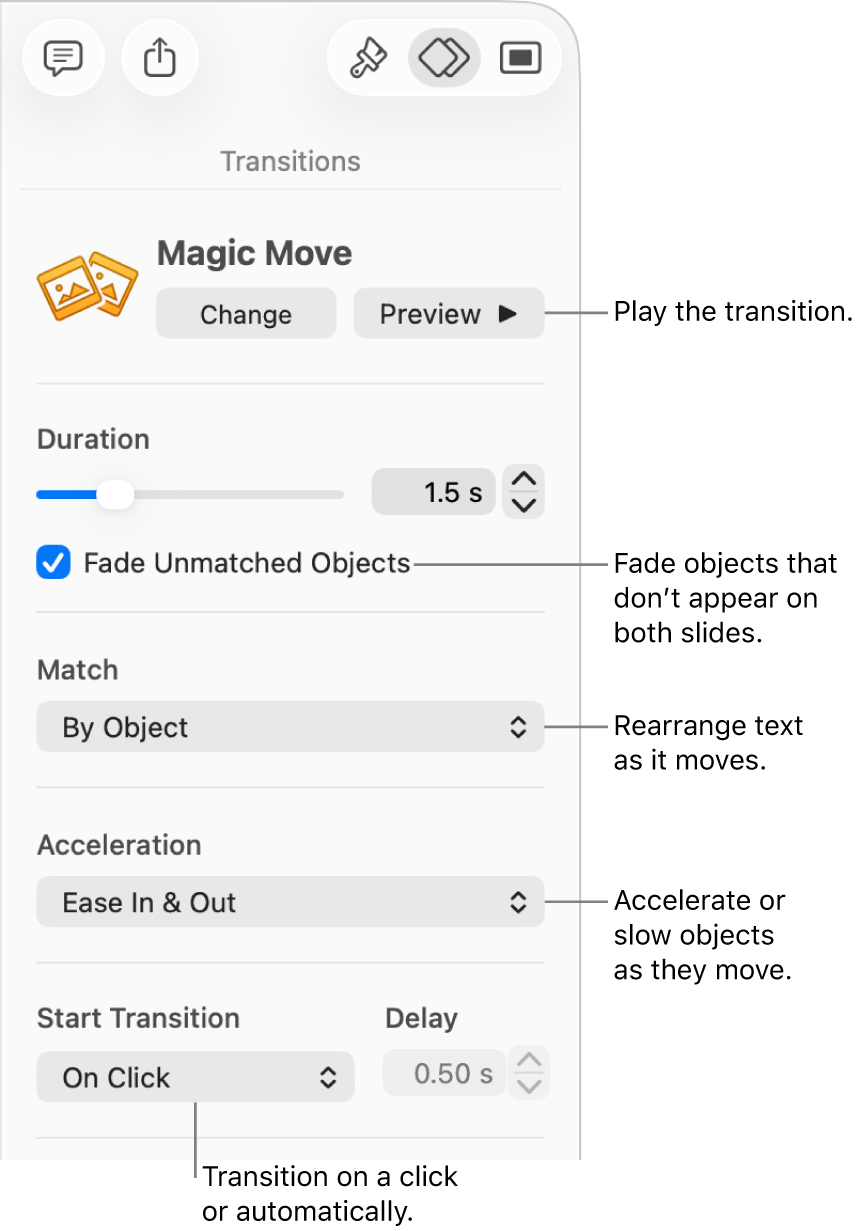Click the Document setup icon
This screenshot has height=1231, width=860.
(520, 57)
